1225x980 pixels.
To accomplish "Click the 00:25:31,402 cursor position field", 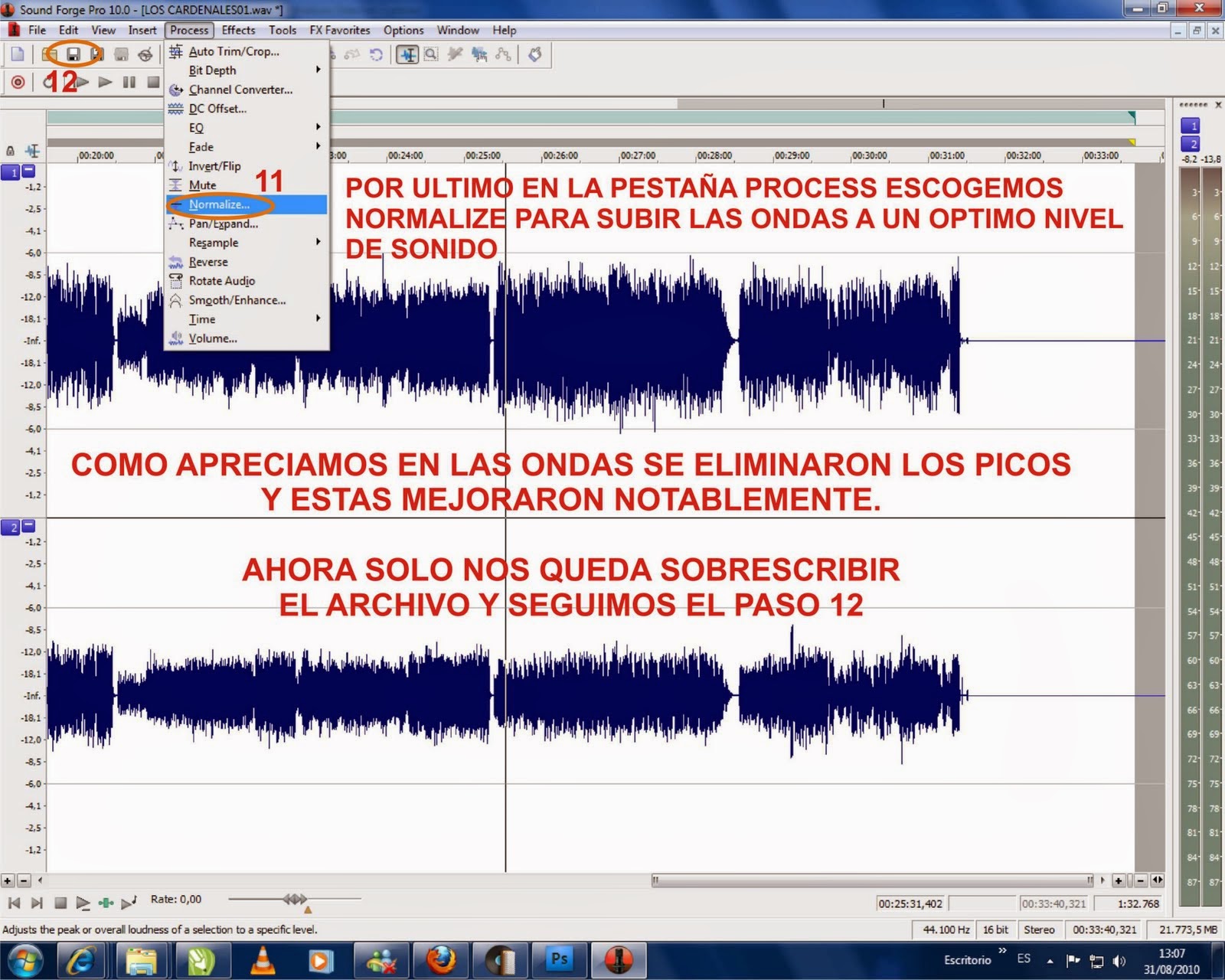I will (x=910, y=903).
